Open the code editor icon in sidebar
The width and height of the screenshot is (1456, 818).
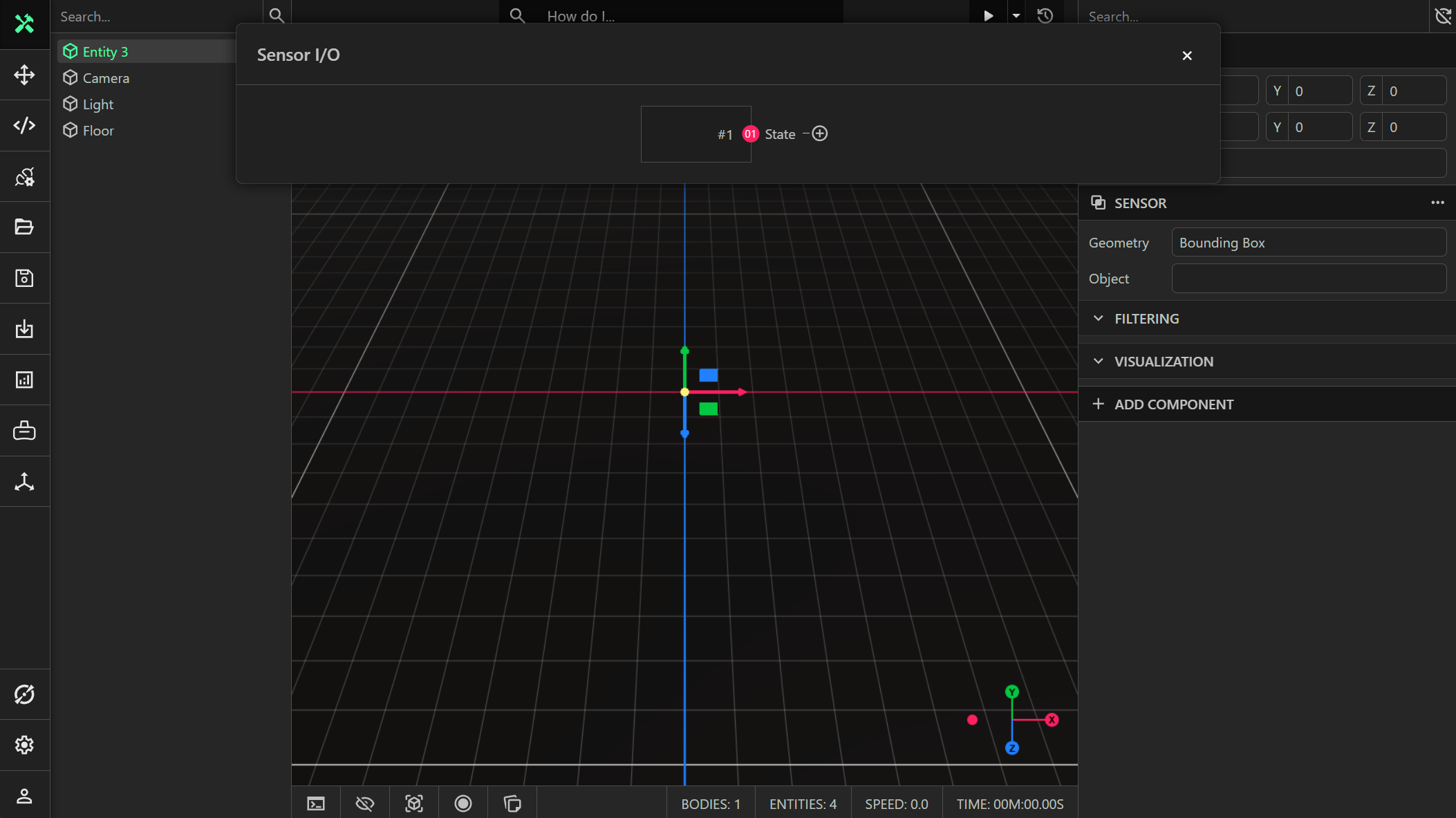coord(24,125)
